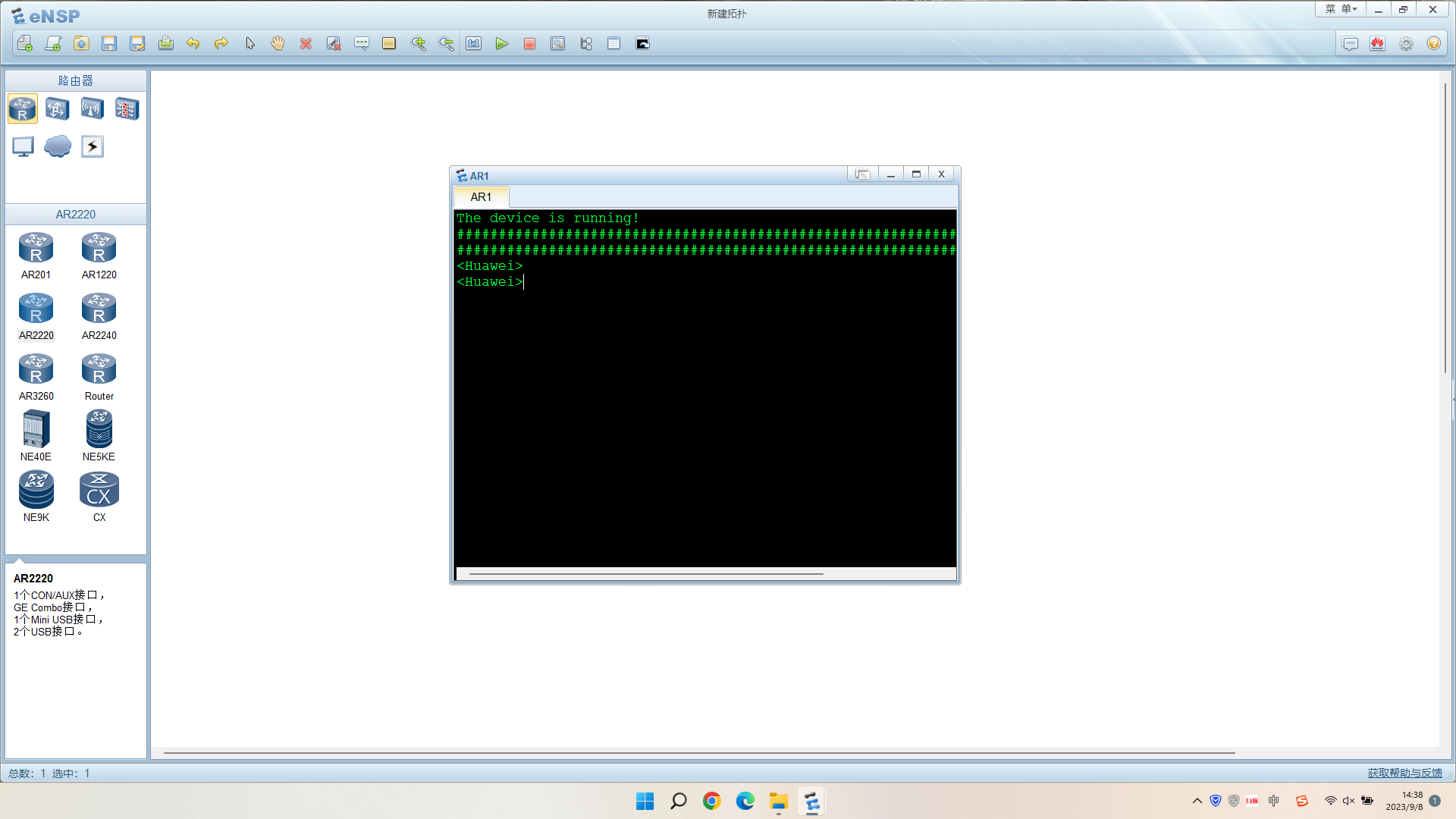
Task: Open Huawei website icon
Action: click(1378, 44)
